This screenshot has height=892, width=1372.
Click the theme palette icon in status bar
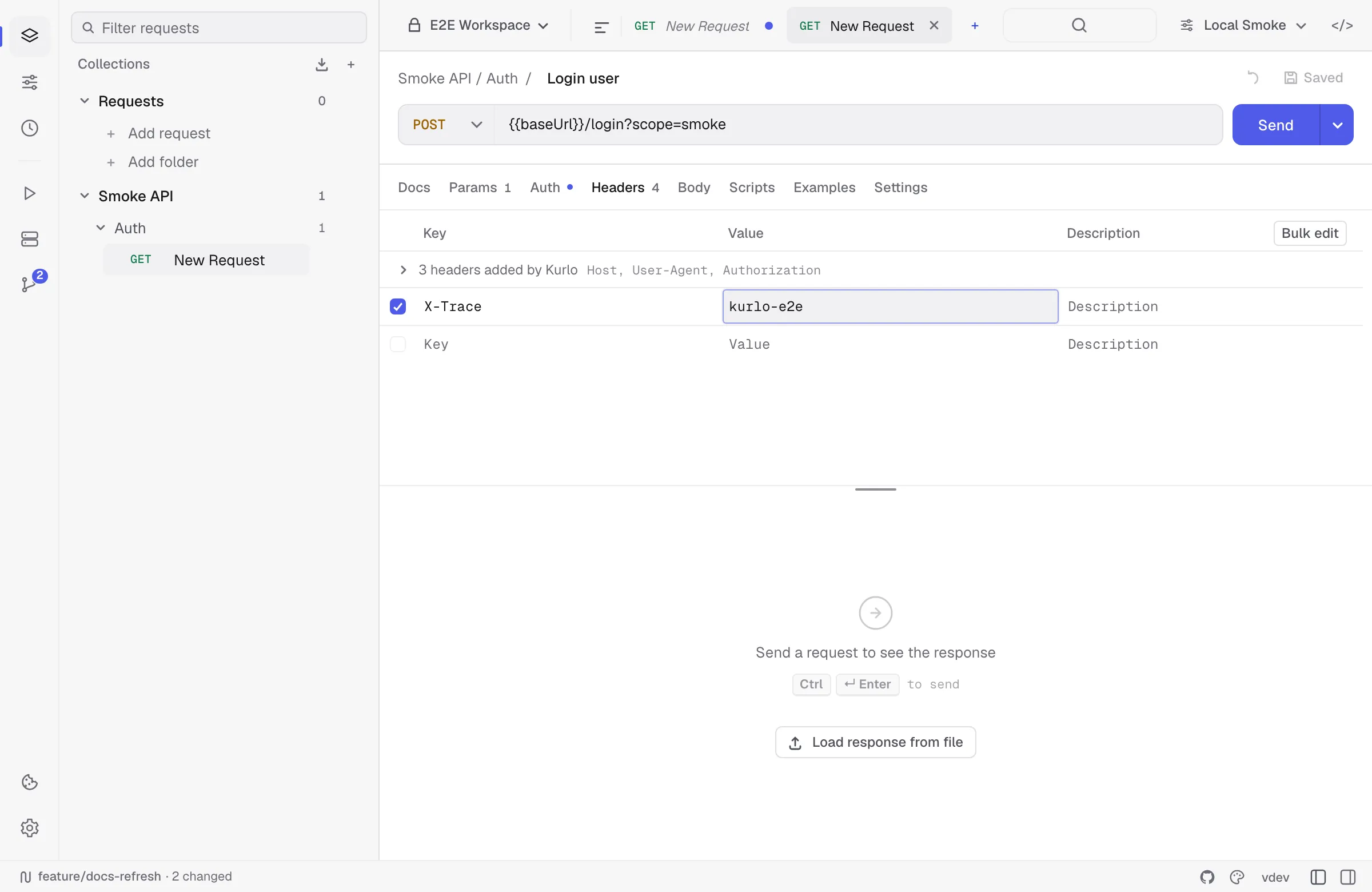click(1237, 877)
